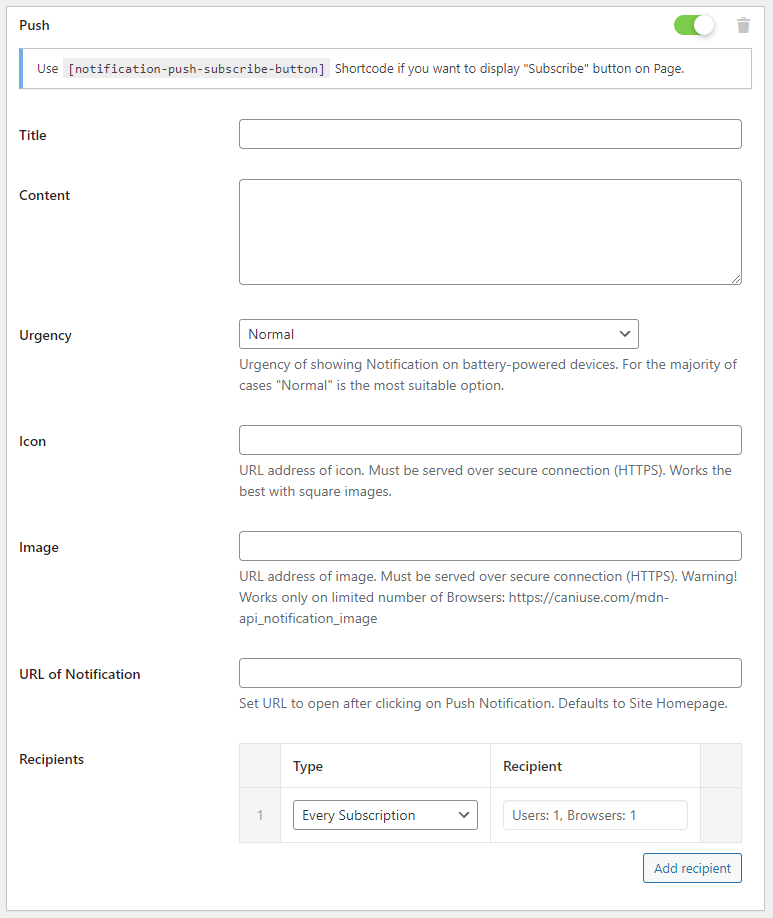Click the Content textarea resize handle
The height and width of the screenshot is (918, 773).
click(736, 279)
